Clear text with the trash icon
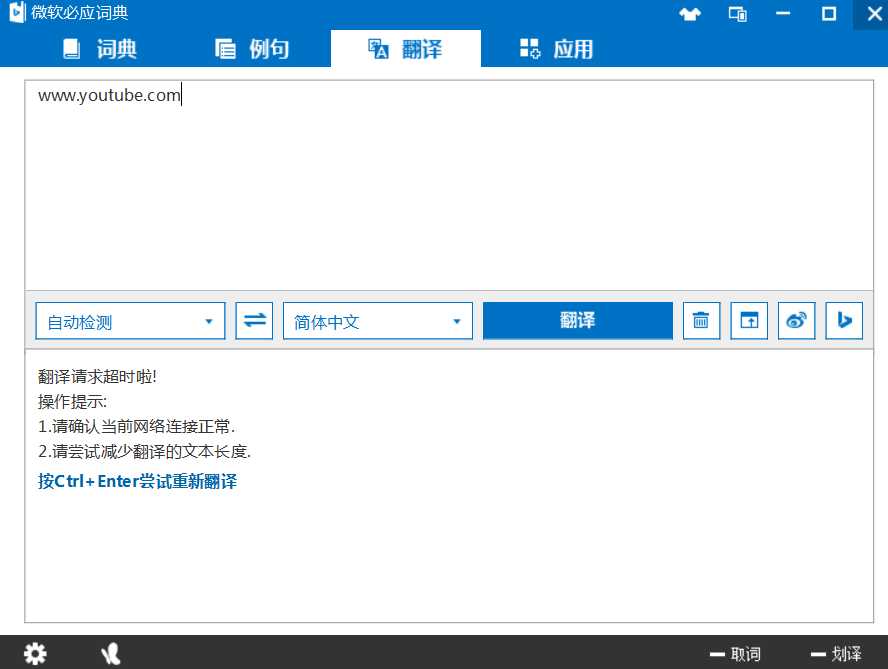888x669 pixels. pos(701,321)
